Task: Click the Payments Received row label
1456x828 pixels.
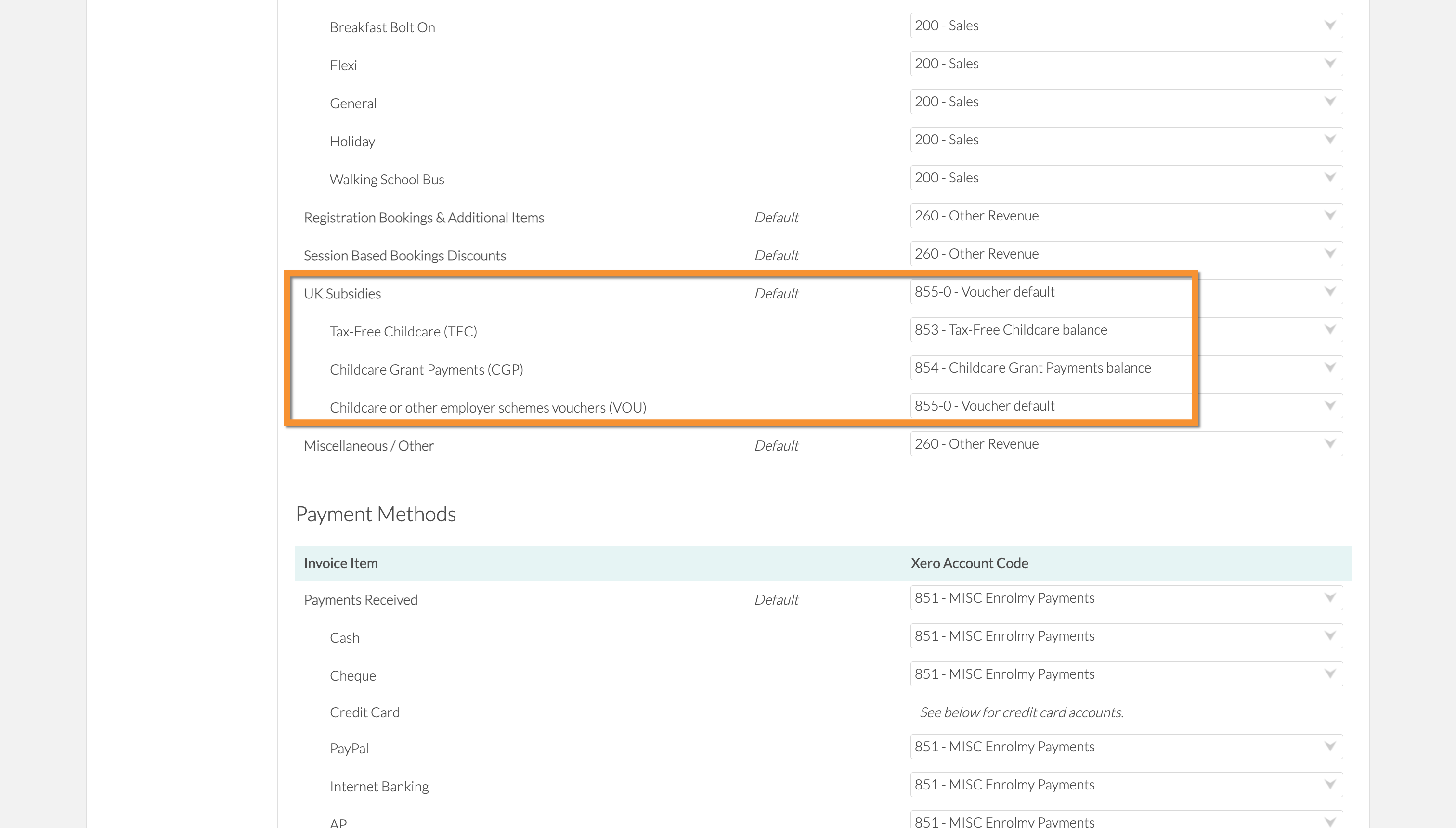Action: pyautogui.click(x=361, y=600)
